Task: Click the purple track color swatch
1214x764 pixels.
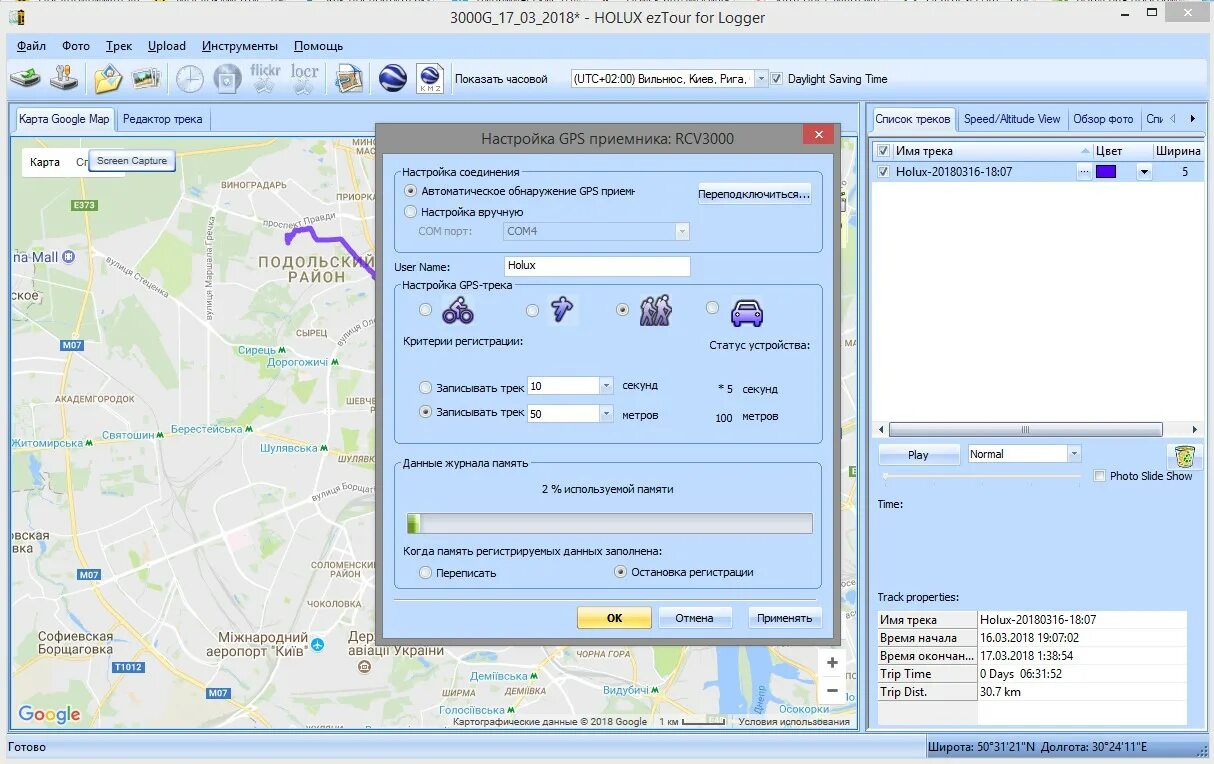Action: click(x=1106, y=172)
